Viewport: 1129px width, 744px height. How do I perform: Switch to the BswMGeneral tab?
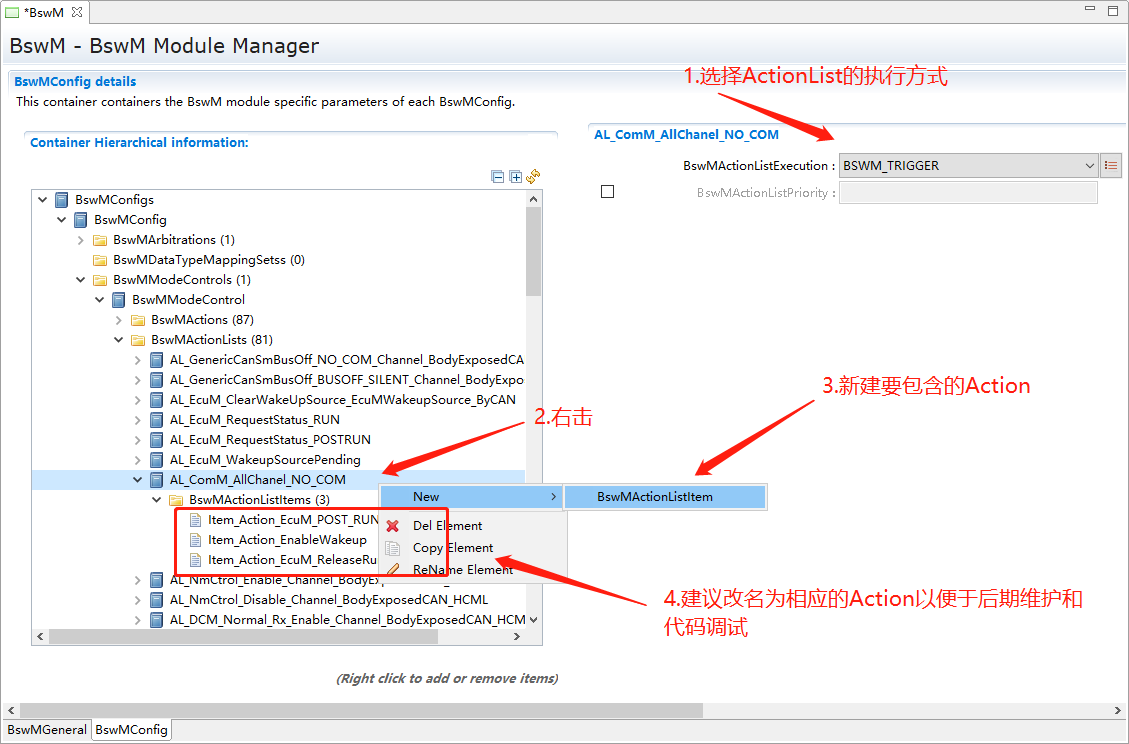coord(47,730)
